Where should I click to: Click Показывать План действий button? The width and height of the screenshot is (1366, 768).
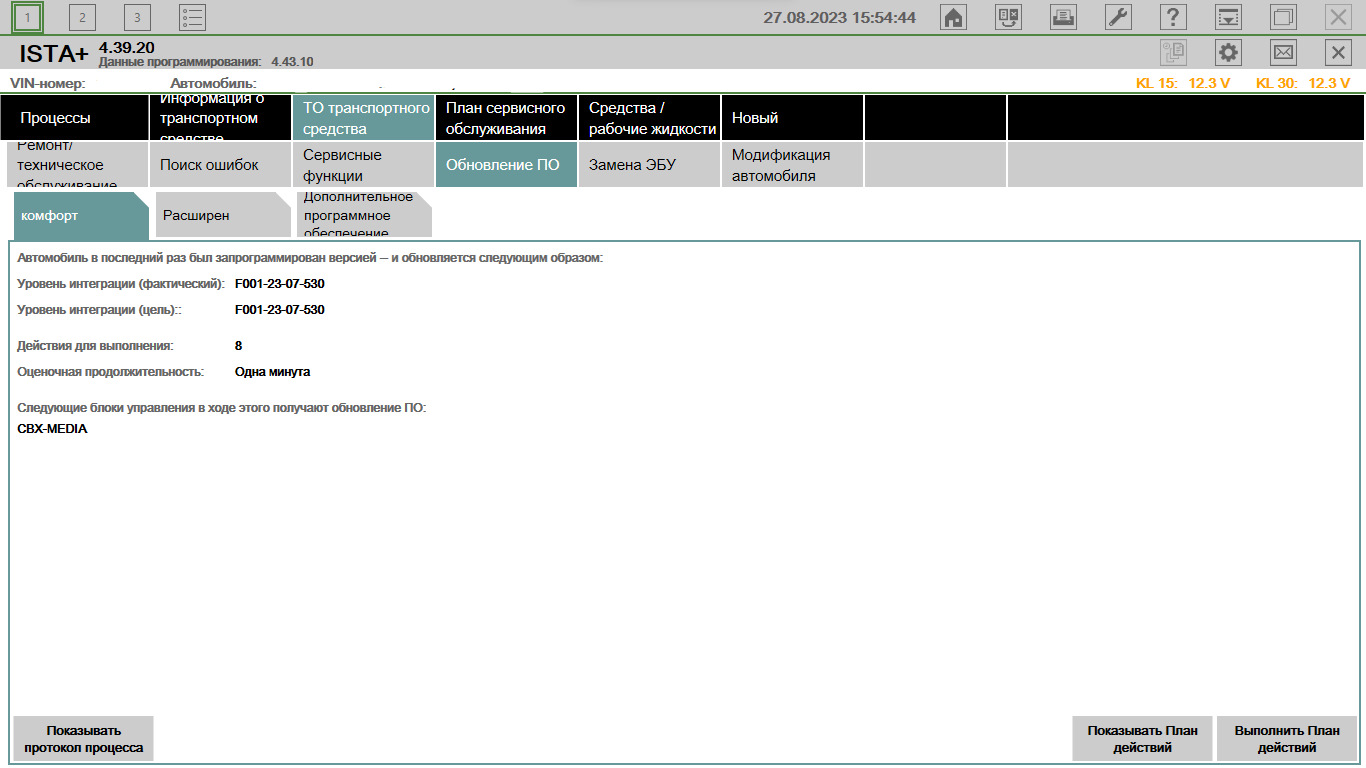(x=1142, y=739)
